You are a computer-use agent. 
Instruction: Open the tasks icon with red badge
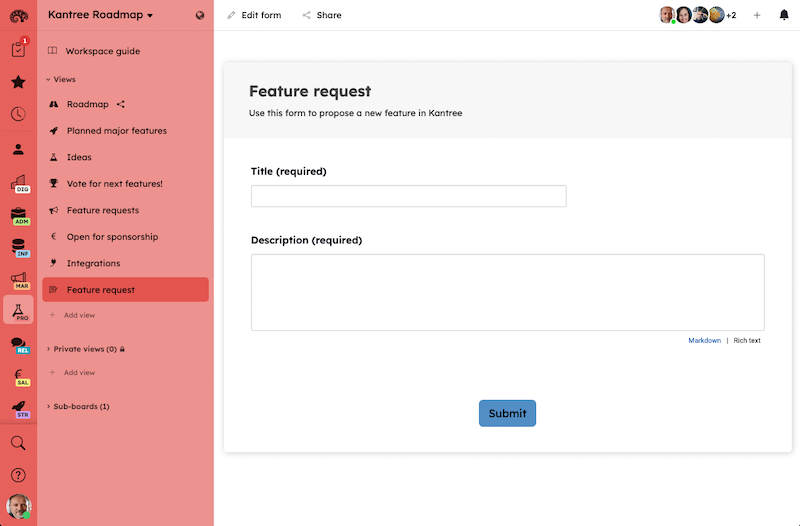coord(19,47)
